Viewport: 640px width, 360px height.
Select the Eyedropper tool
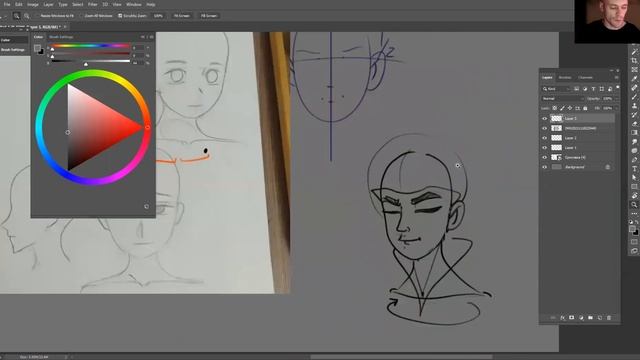634,79
